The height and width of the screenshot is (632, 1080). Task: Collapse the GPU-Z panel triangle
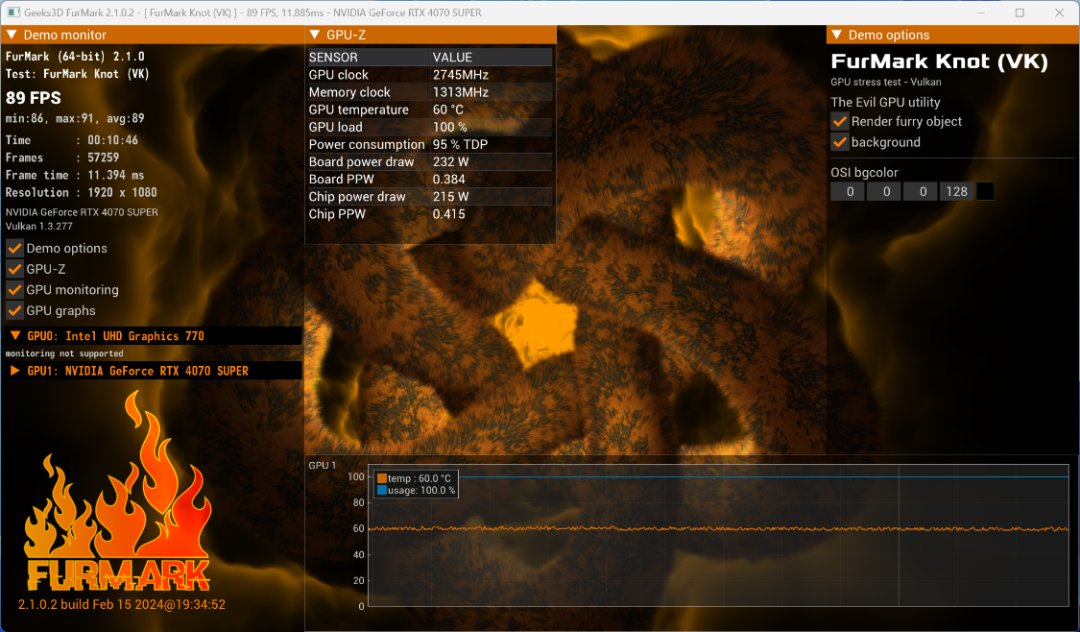point(315,34)
